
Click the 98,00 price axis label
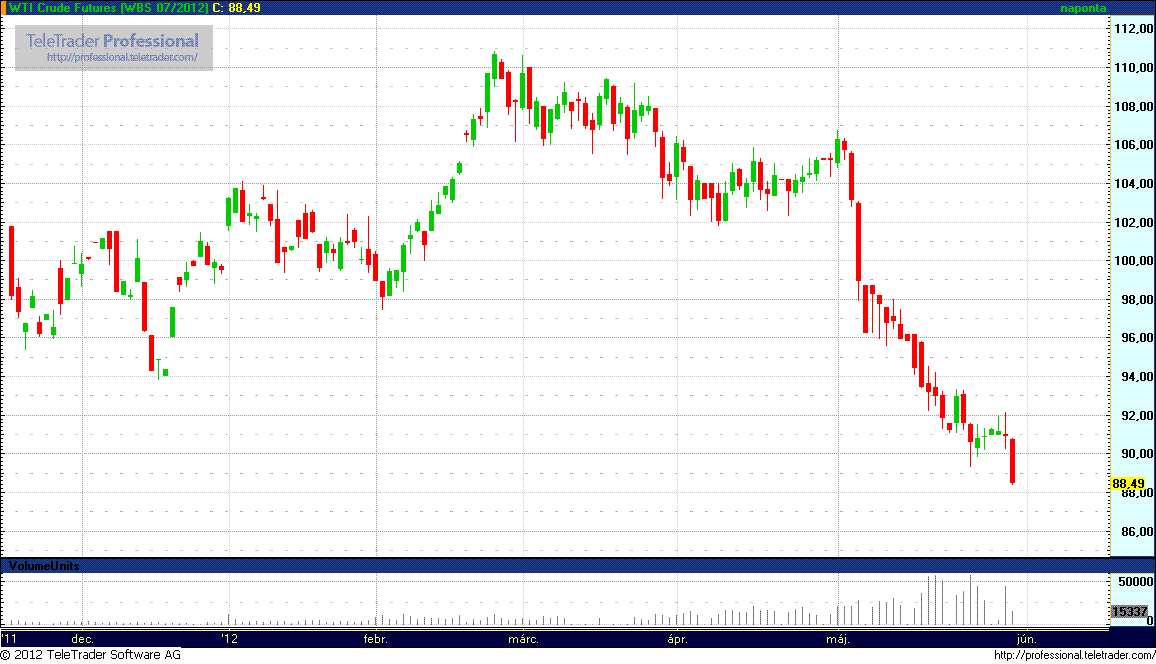tap(1137, 300)
